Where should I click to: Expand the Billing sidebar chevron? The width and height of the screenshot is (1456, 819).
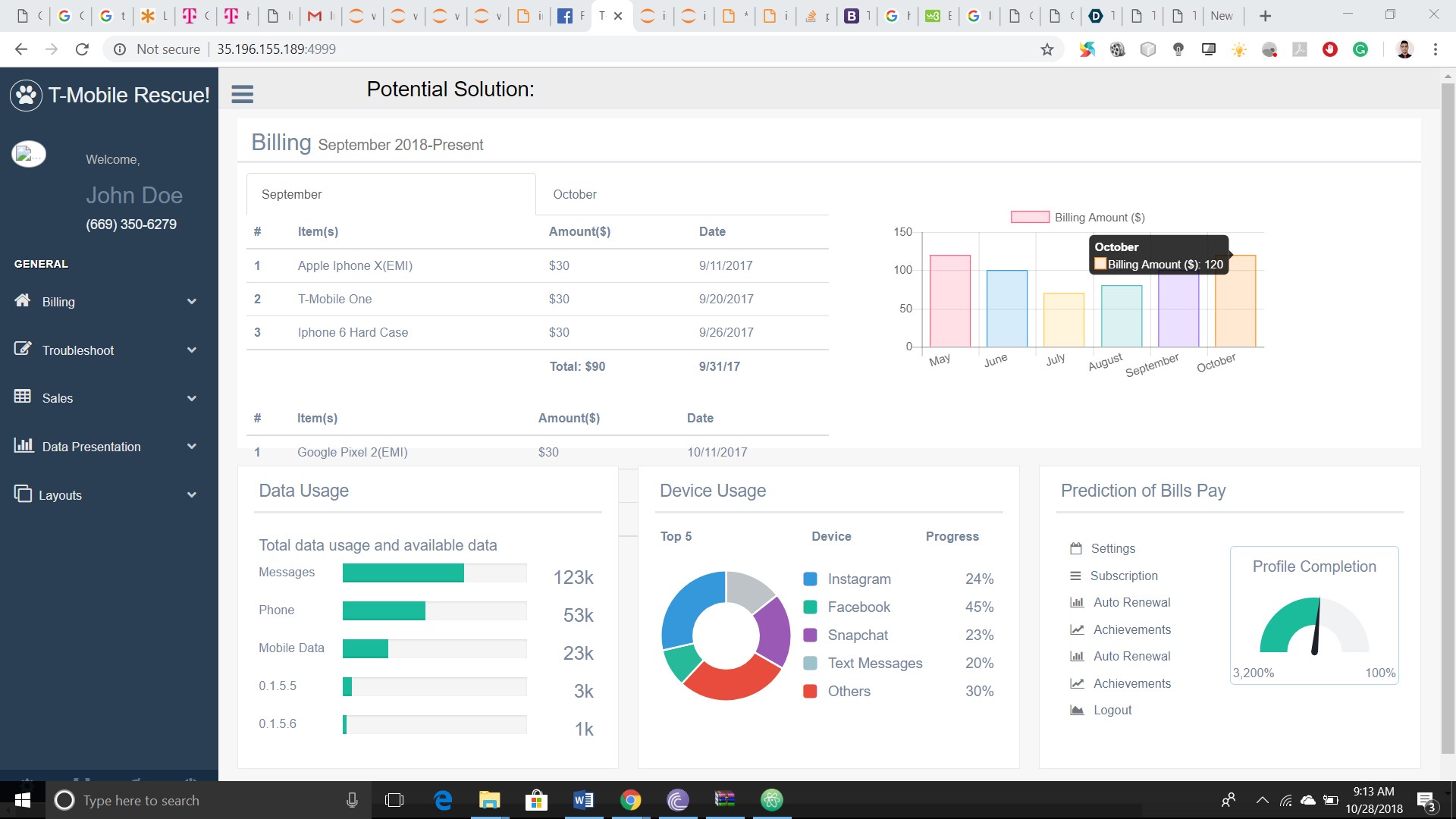tap(192, 302)
